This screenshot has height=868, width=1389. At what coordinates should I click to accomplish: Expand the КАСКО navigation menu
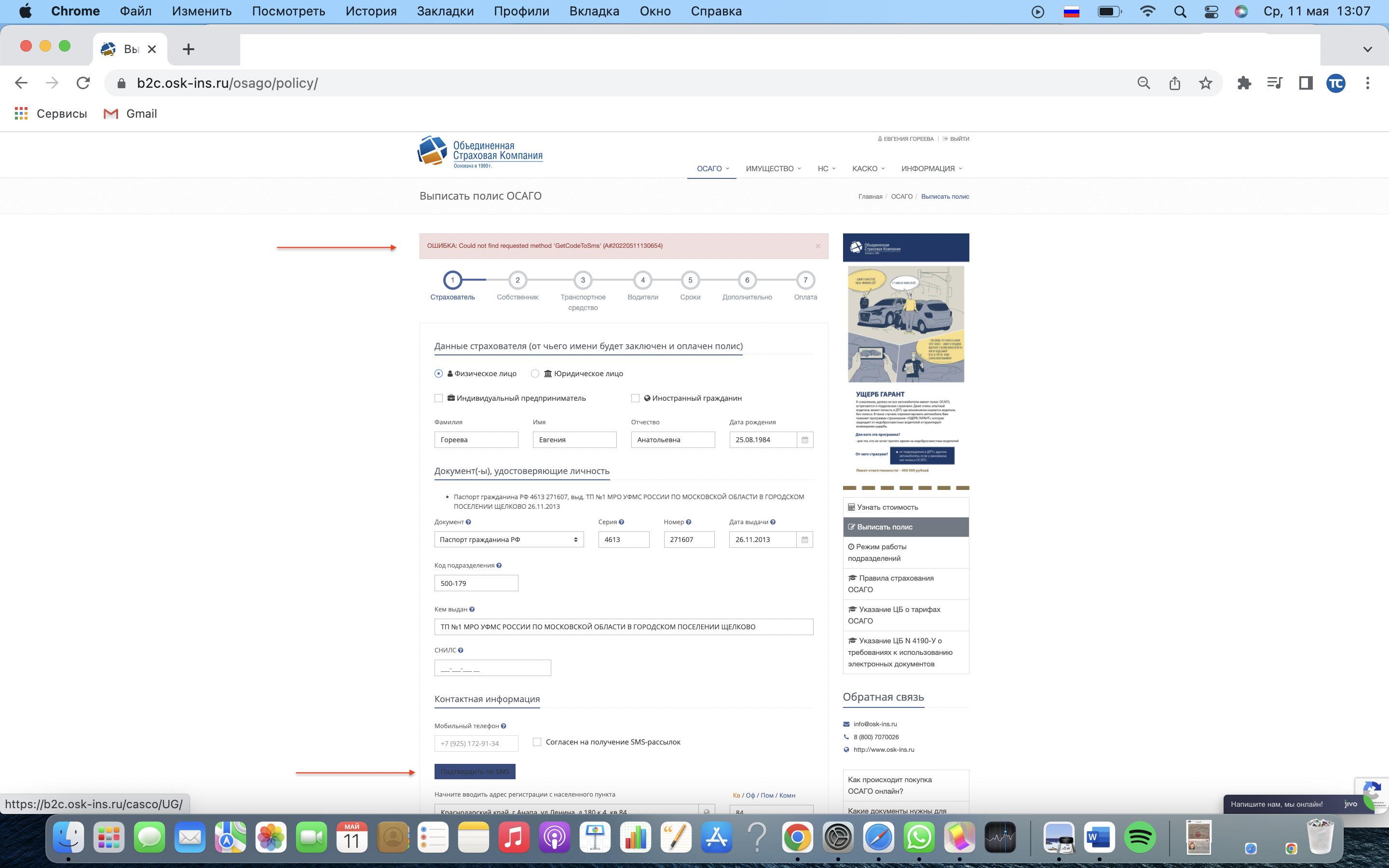point(868,169)
